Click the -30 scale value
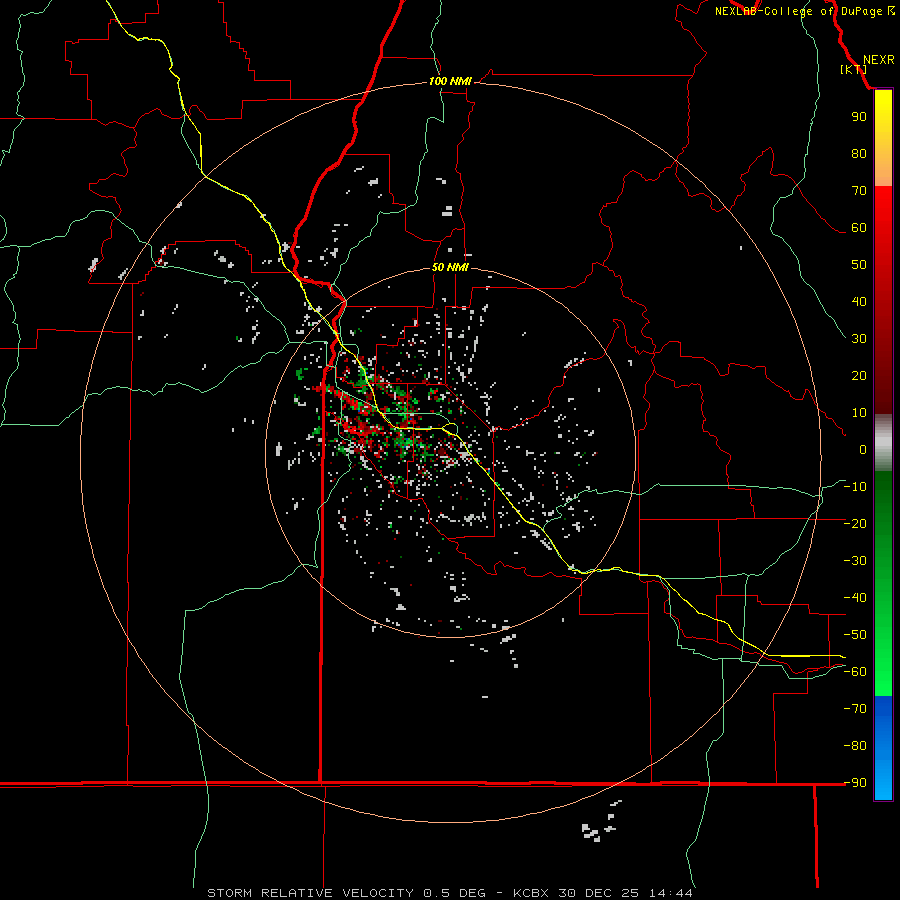 (x=855, y=561)
